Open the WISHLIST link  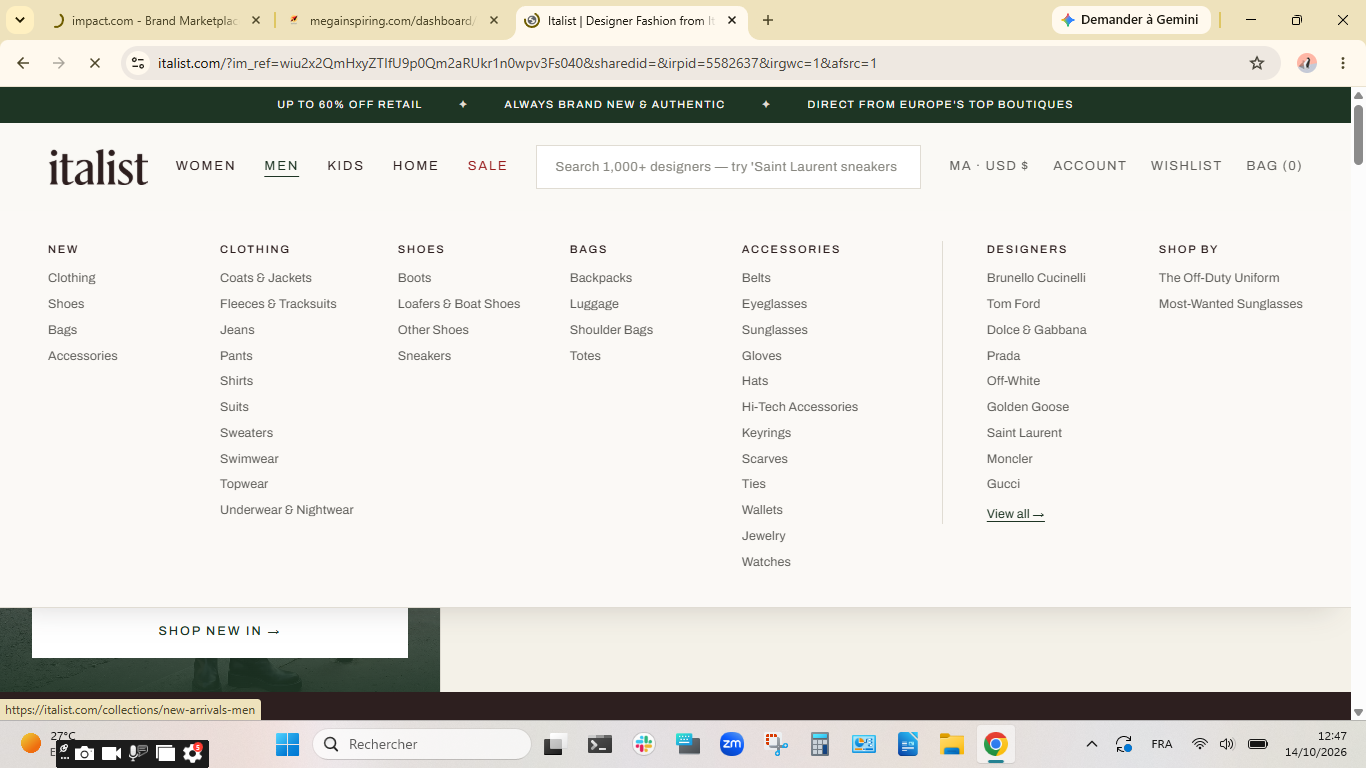tap(1186, 166)
